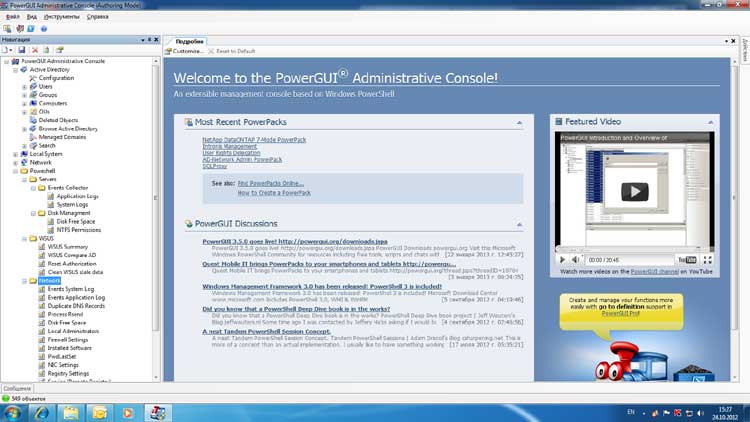Viewport: 750px width, 422px height.
Task: Click the WSUS Summary script icon
Action: coord(42,247)
